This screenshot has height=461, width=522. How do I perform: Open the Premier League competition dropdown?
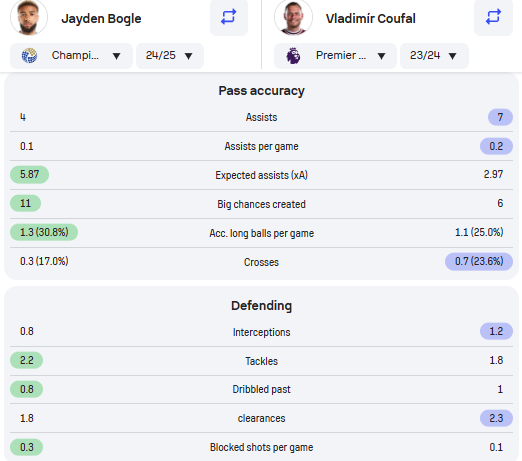click(335, 56)
